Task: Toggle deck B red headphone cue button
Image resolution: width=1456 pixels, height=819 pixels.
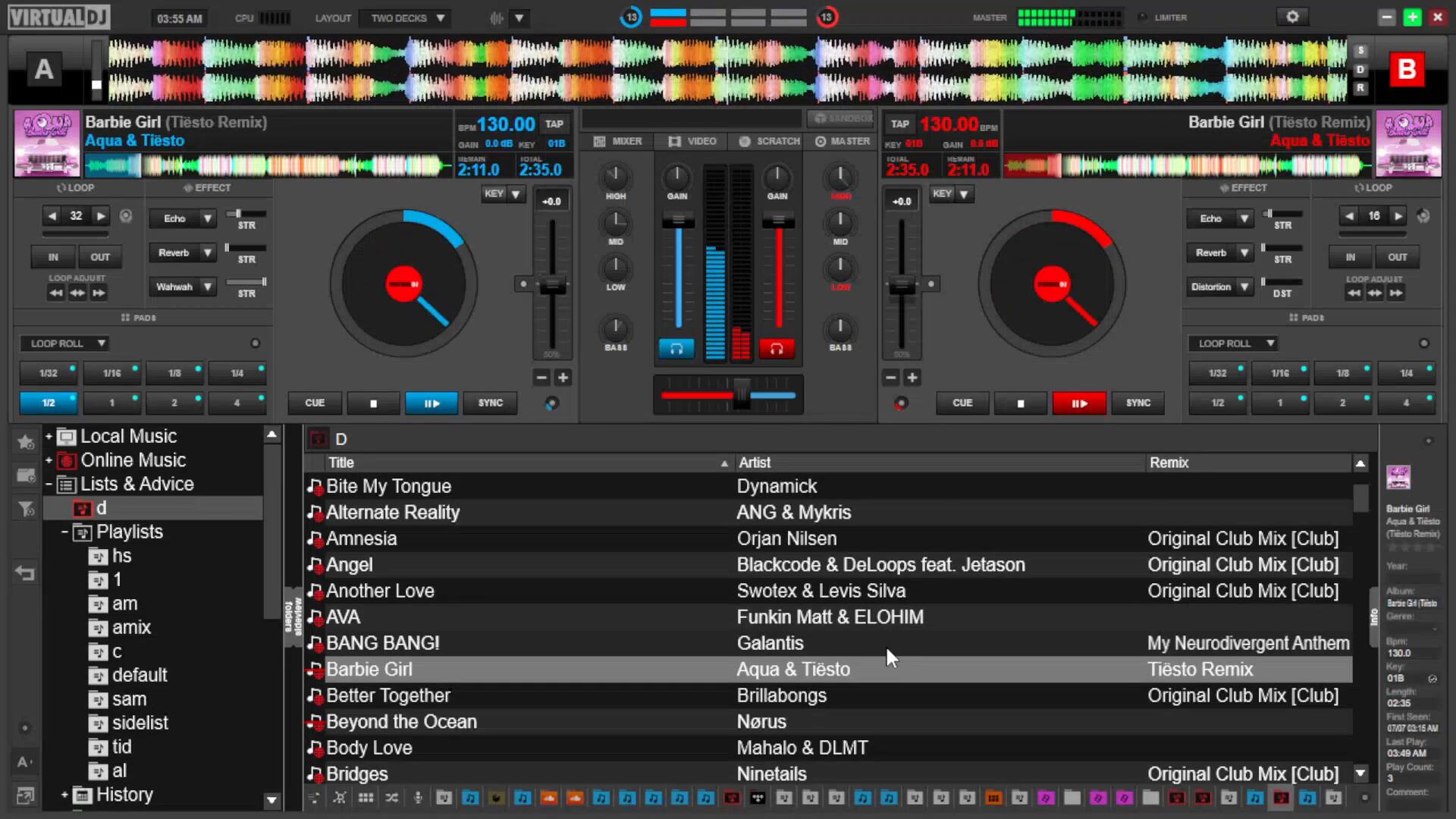Action: coord(777,348)
